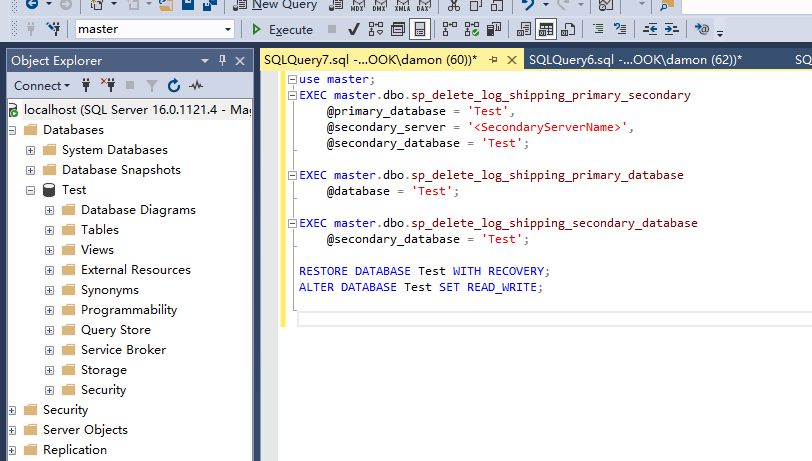Image resolution: width=812 pixels, height=461 pixels.
Task: Click the Undo arrow icon
Action: 528,5
